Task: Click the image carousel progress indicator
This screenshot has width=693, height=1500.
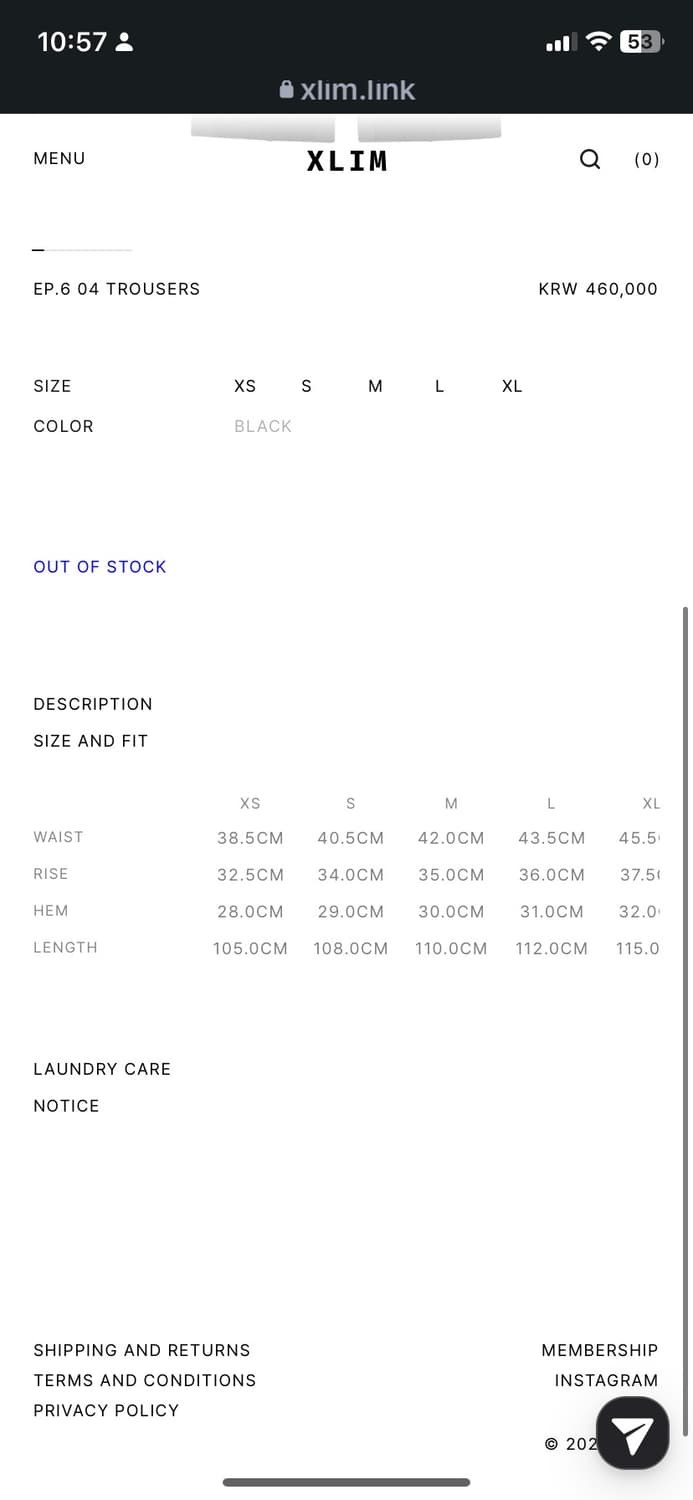Action: pos(82,250)
